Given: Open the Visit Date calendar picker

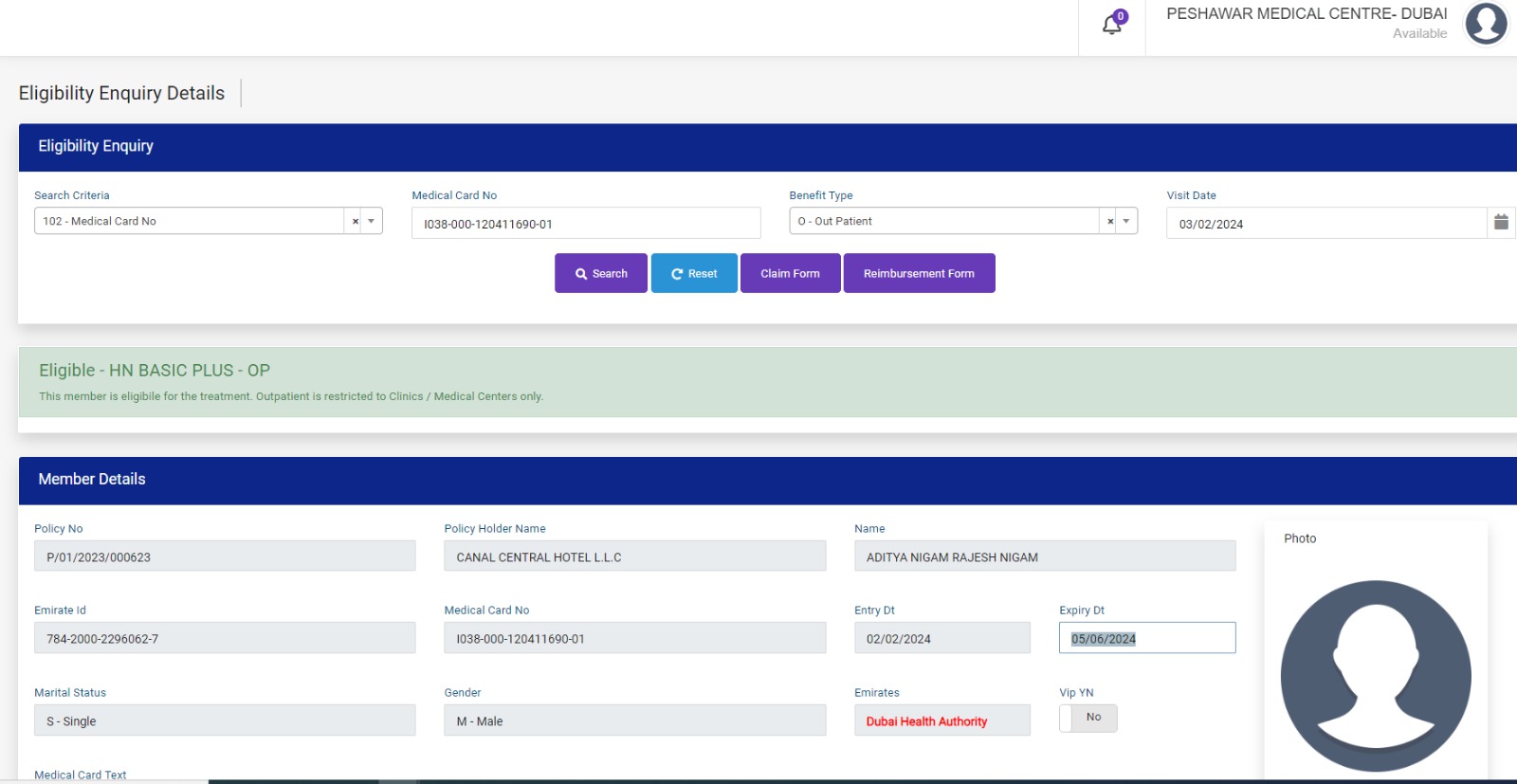Looking at the screenshot, I should pos(1501,223).
